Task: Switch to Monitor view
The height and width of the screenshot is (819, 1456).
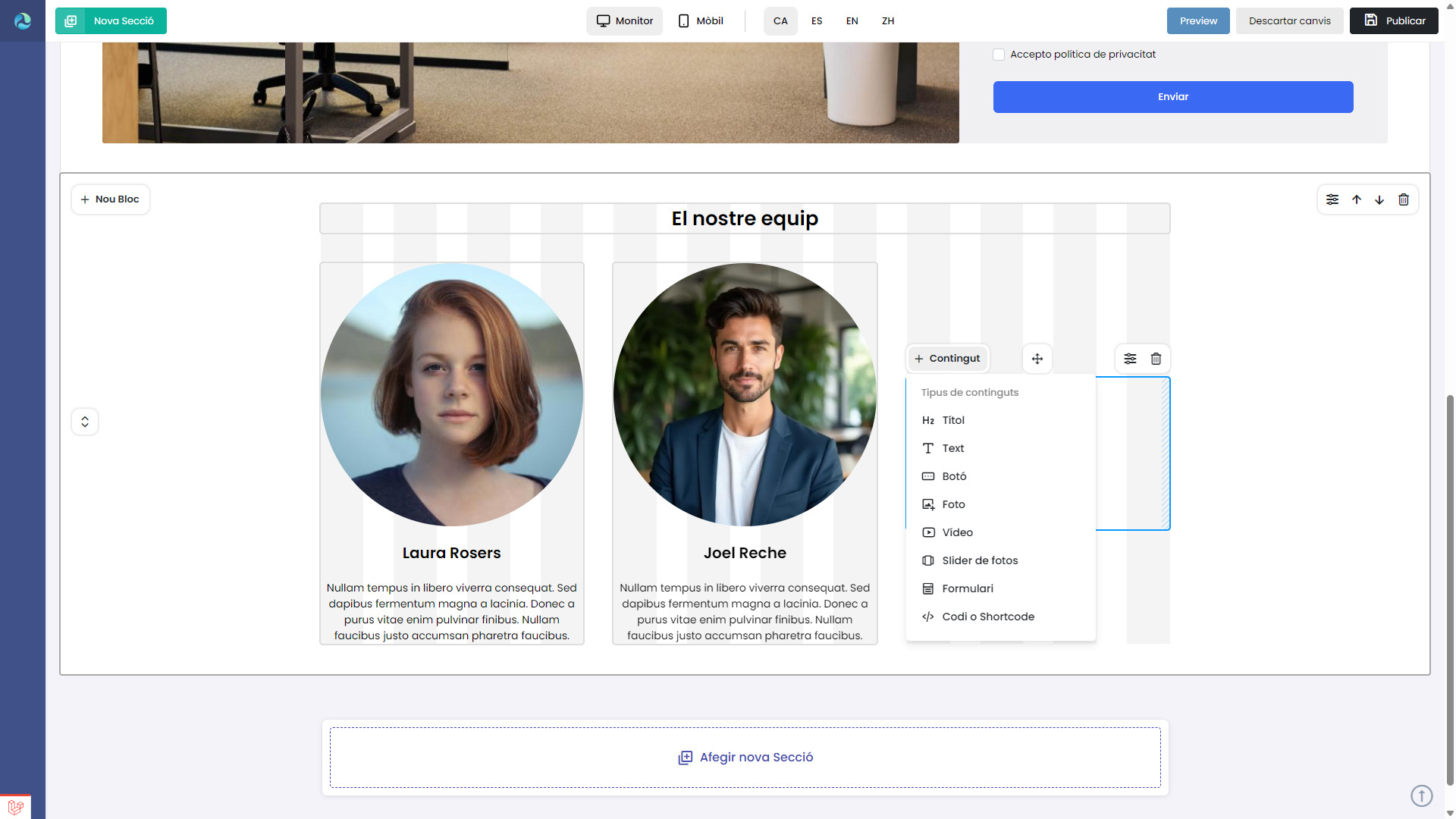Action: tap(624, 21)
